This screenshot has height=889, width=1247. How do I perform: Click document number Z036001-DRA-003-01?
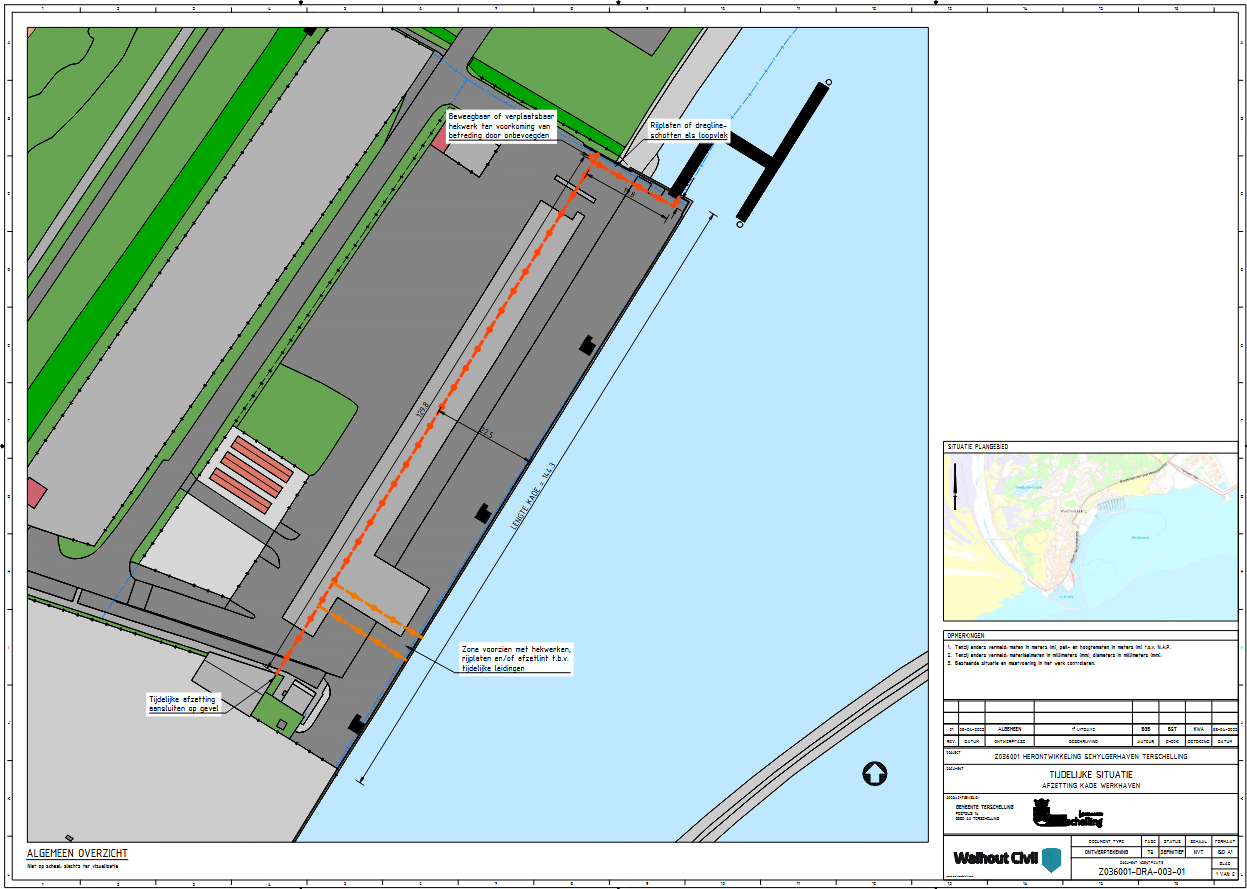(x=1142, y=872)
